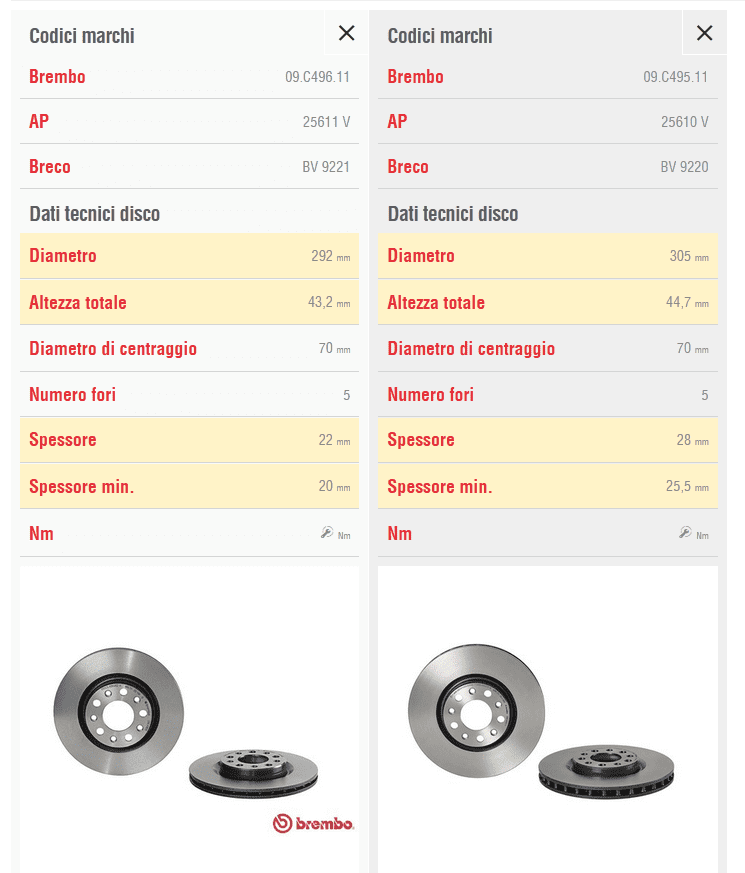
Task: Close the left 09.C496.11 disc panel
Action: [x=346, y=33]
